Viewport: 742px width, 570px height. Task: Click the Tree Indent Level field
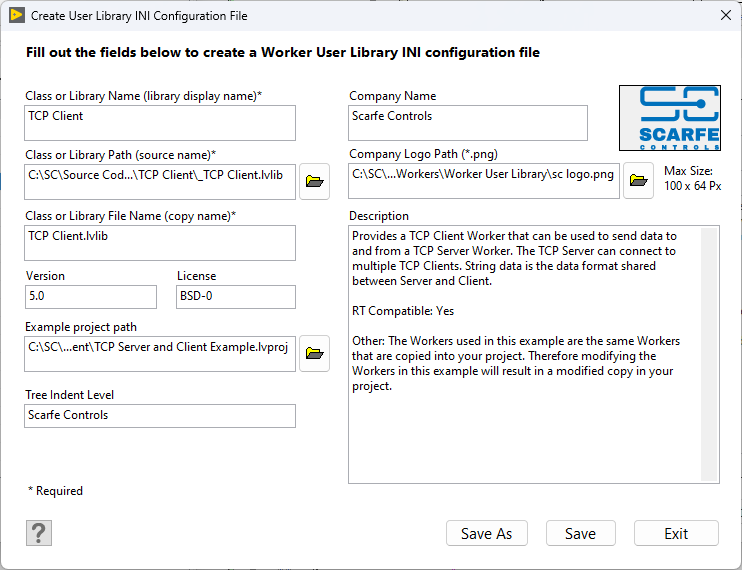pos(160,415)
